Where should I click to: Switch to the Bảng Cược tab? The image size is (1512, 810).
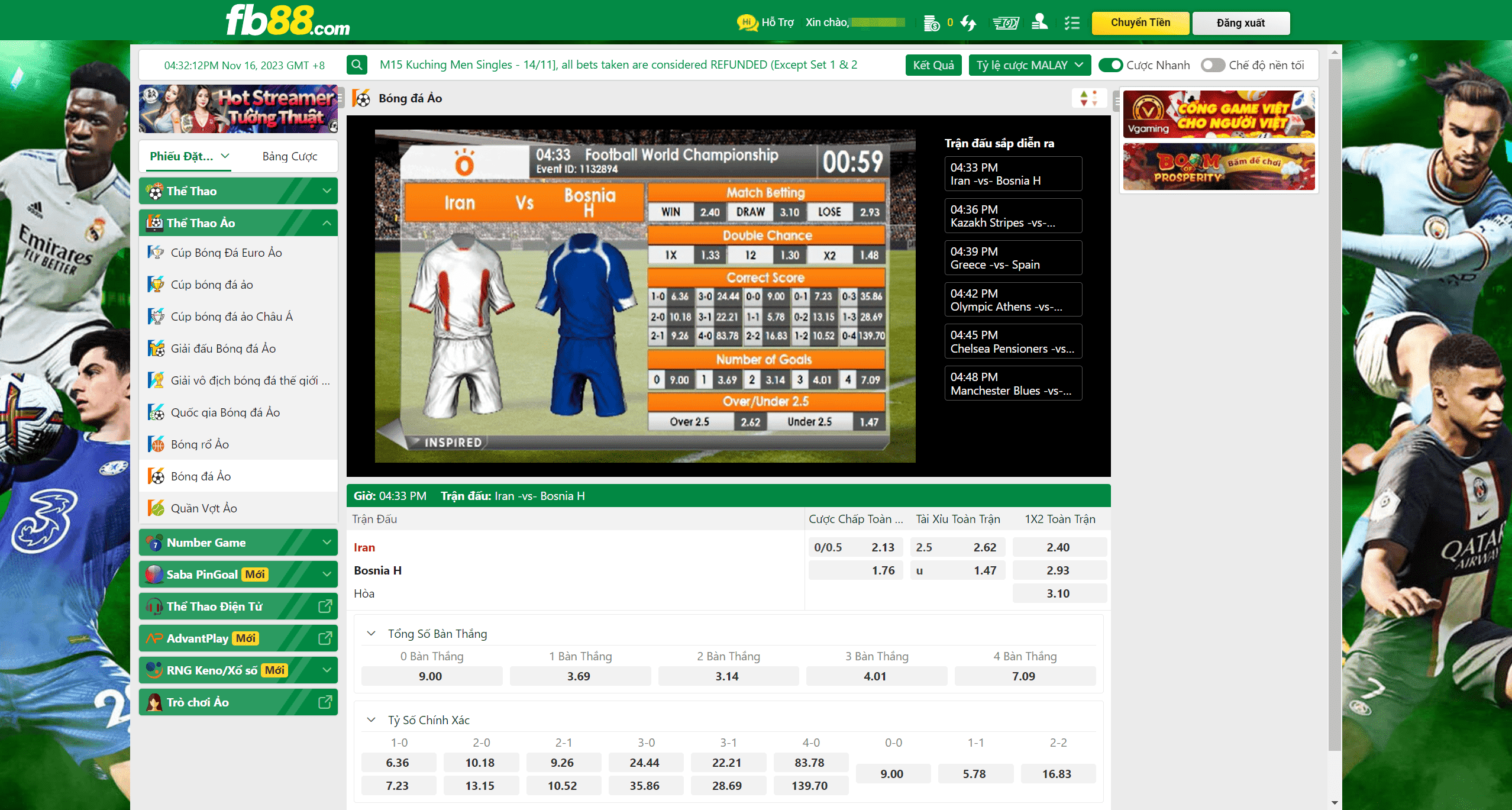pyautogui.click(x=290, y=156)
